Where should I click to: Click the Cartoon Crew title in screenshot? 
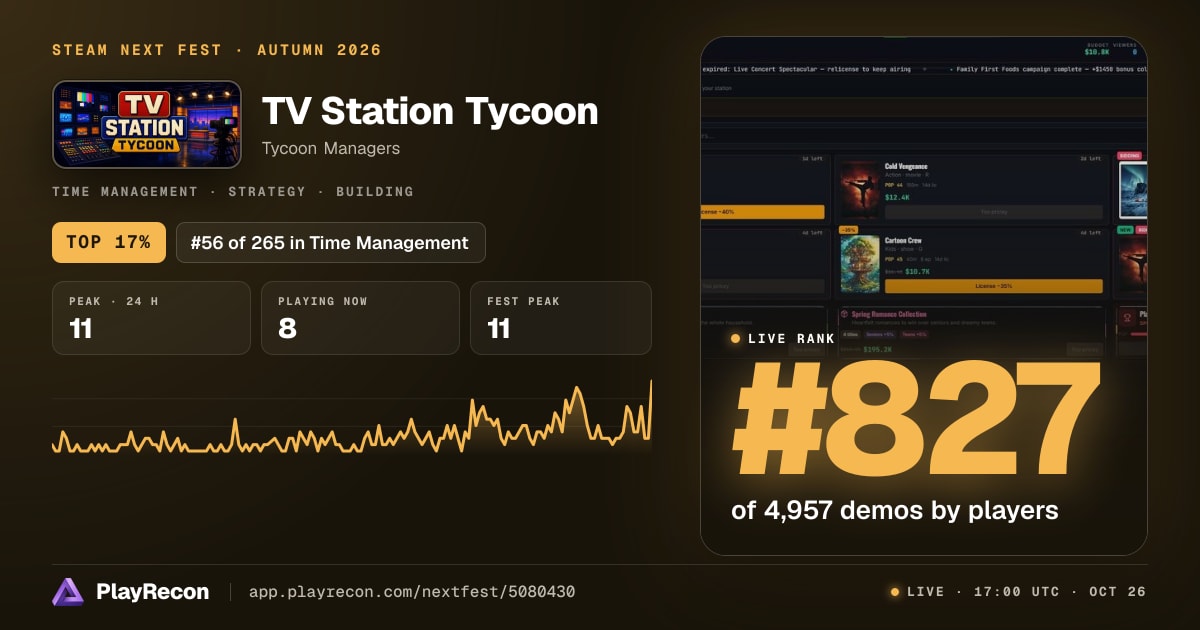tap(902, 240)
